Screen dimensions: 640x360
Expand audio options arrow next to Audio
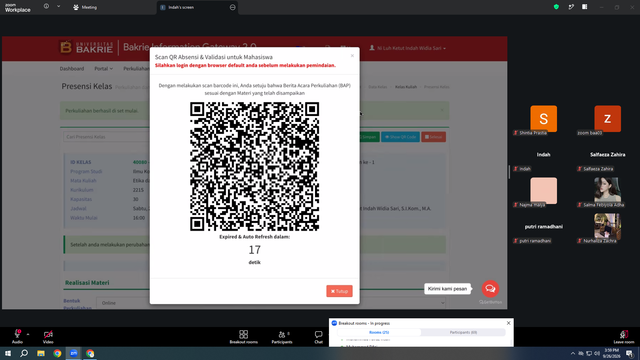pos(28,334)
